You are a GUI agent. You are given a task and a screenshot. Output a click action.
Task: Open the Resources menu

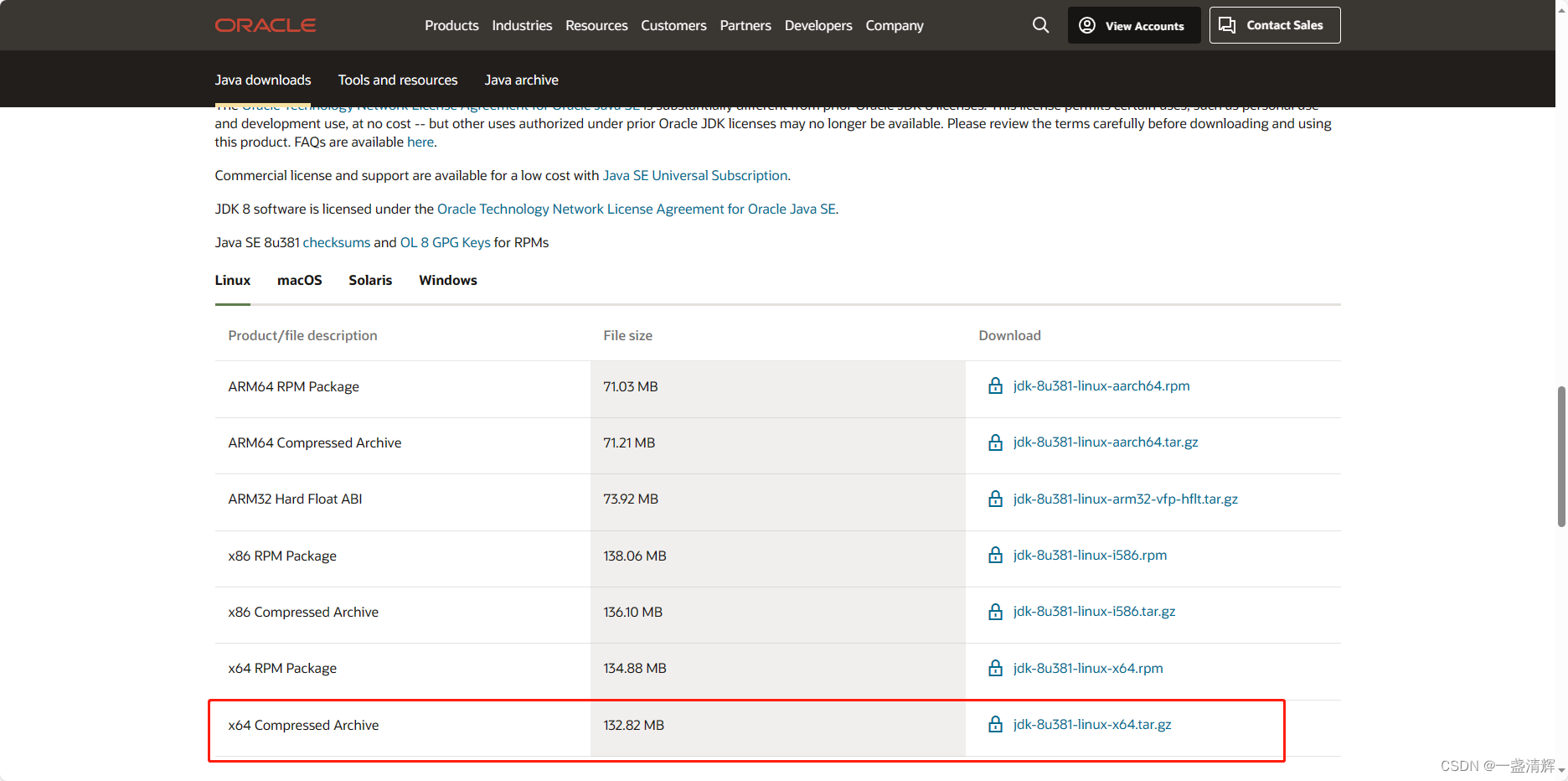pyautogui.click(x=596, y=25)
